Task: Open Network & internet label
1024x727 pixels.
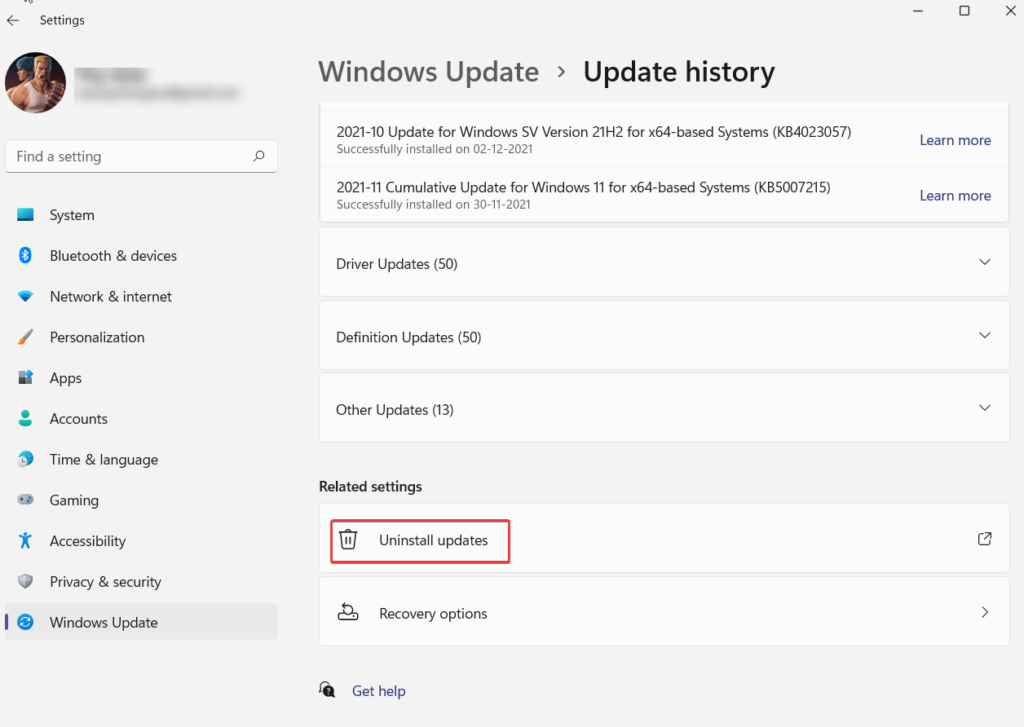Action: [x=110, y=297]
